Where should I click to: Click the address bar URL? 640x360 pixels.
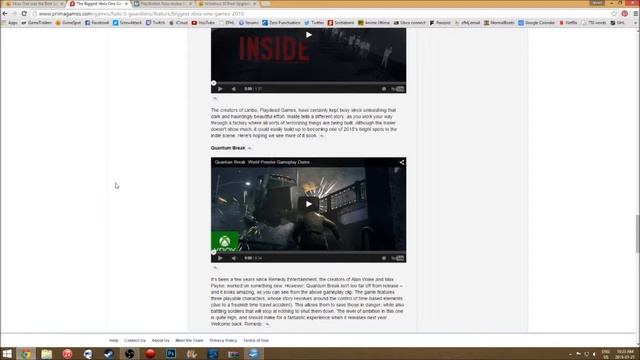(141, 13)
